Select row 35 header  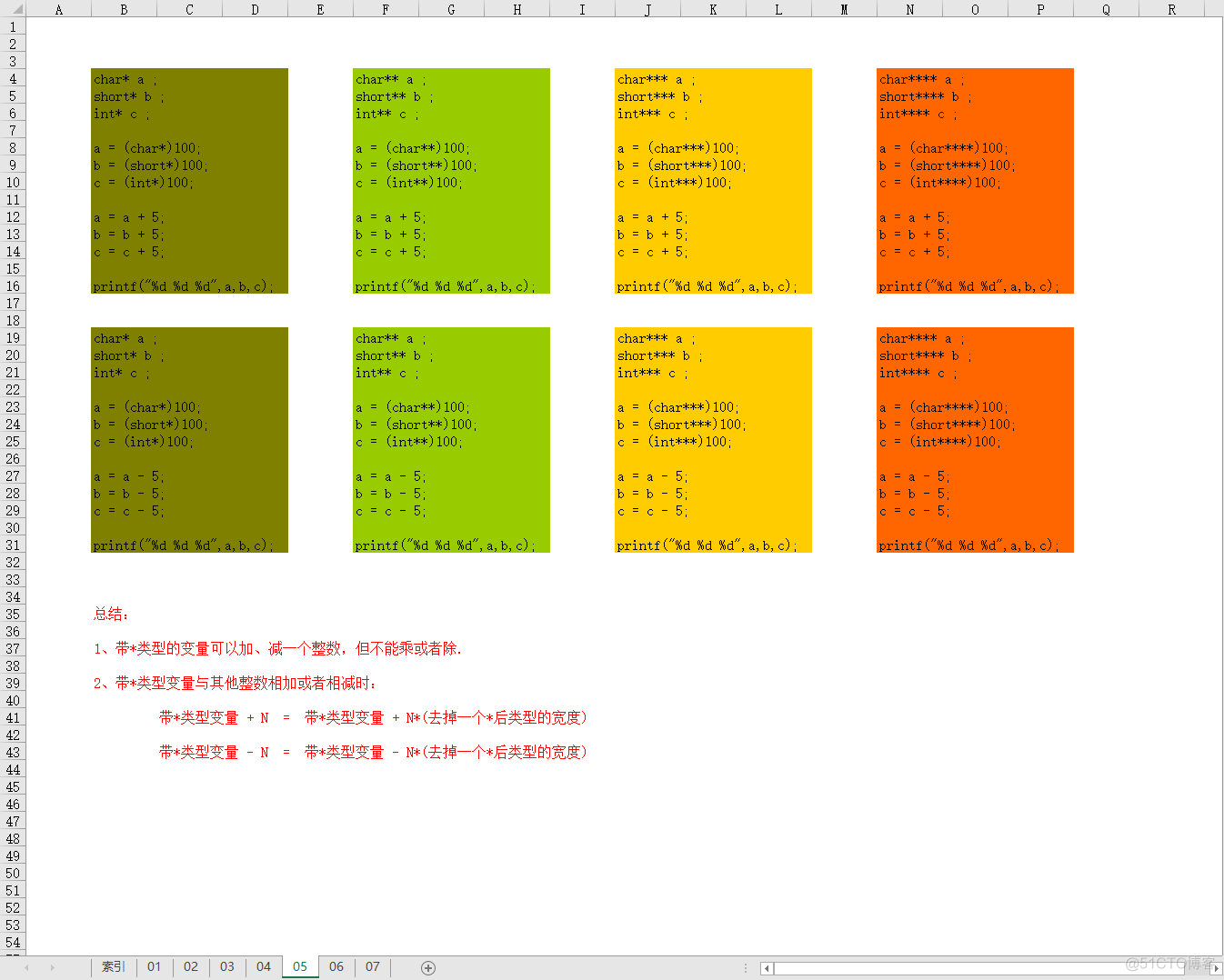(x=13, y=615)
